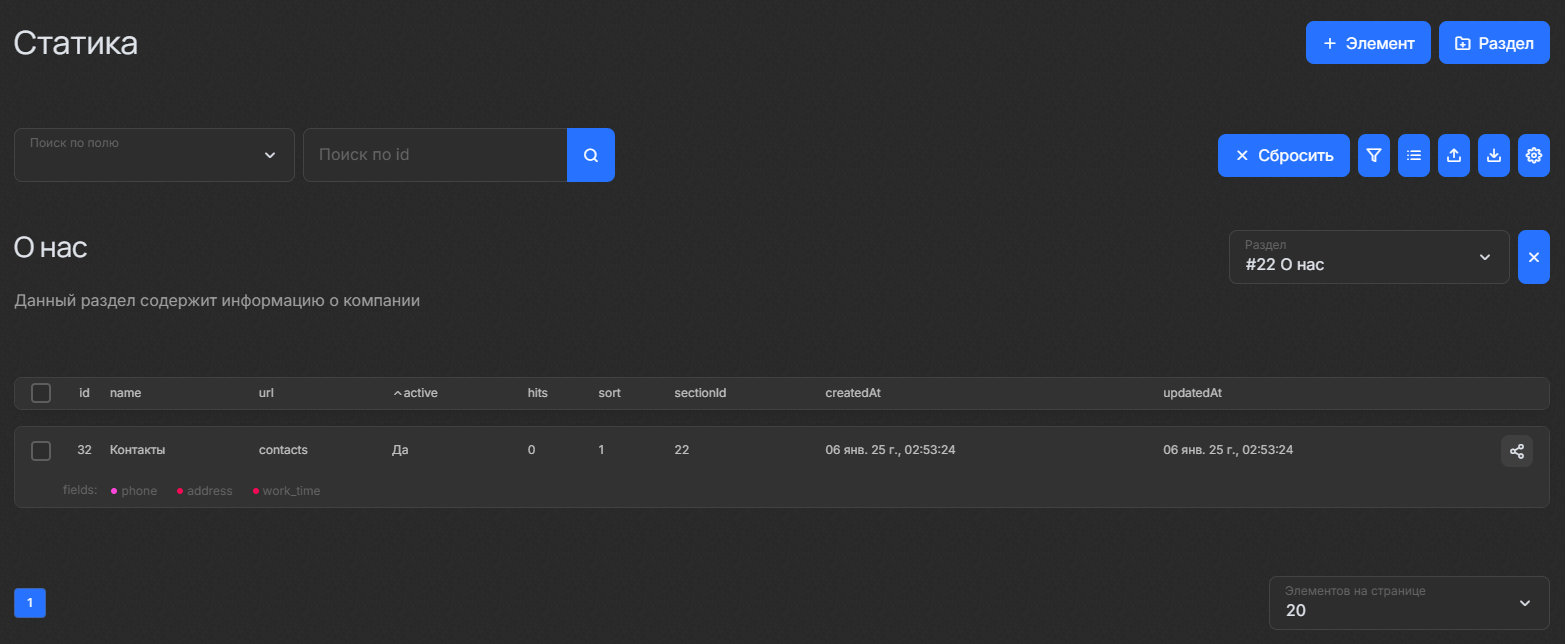The height and width of the screenshot is (644, 1565).
Task: Check the Контакты row checkbox
Action: tap(41, 451)
